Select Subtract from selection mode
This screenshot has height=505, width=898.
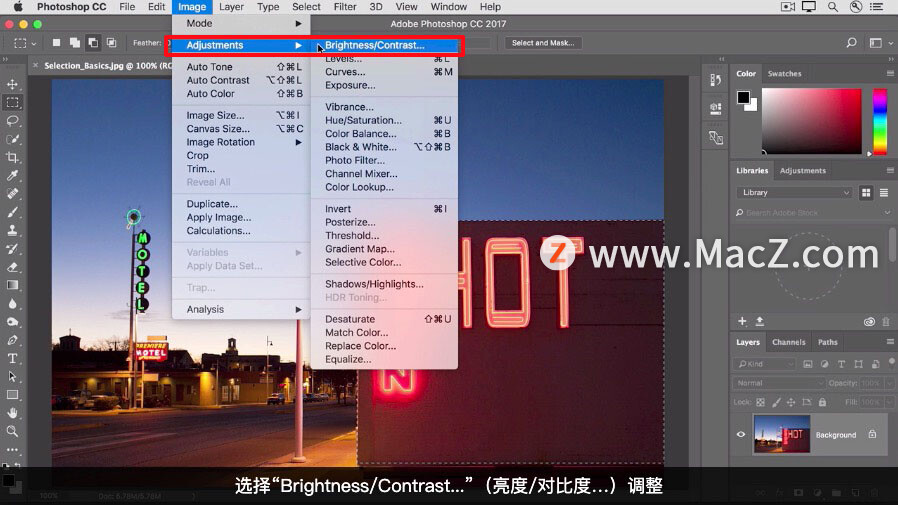[93, 43]
